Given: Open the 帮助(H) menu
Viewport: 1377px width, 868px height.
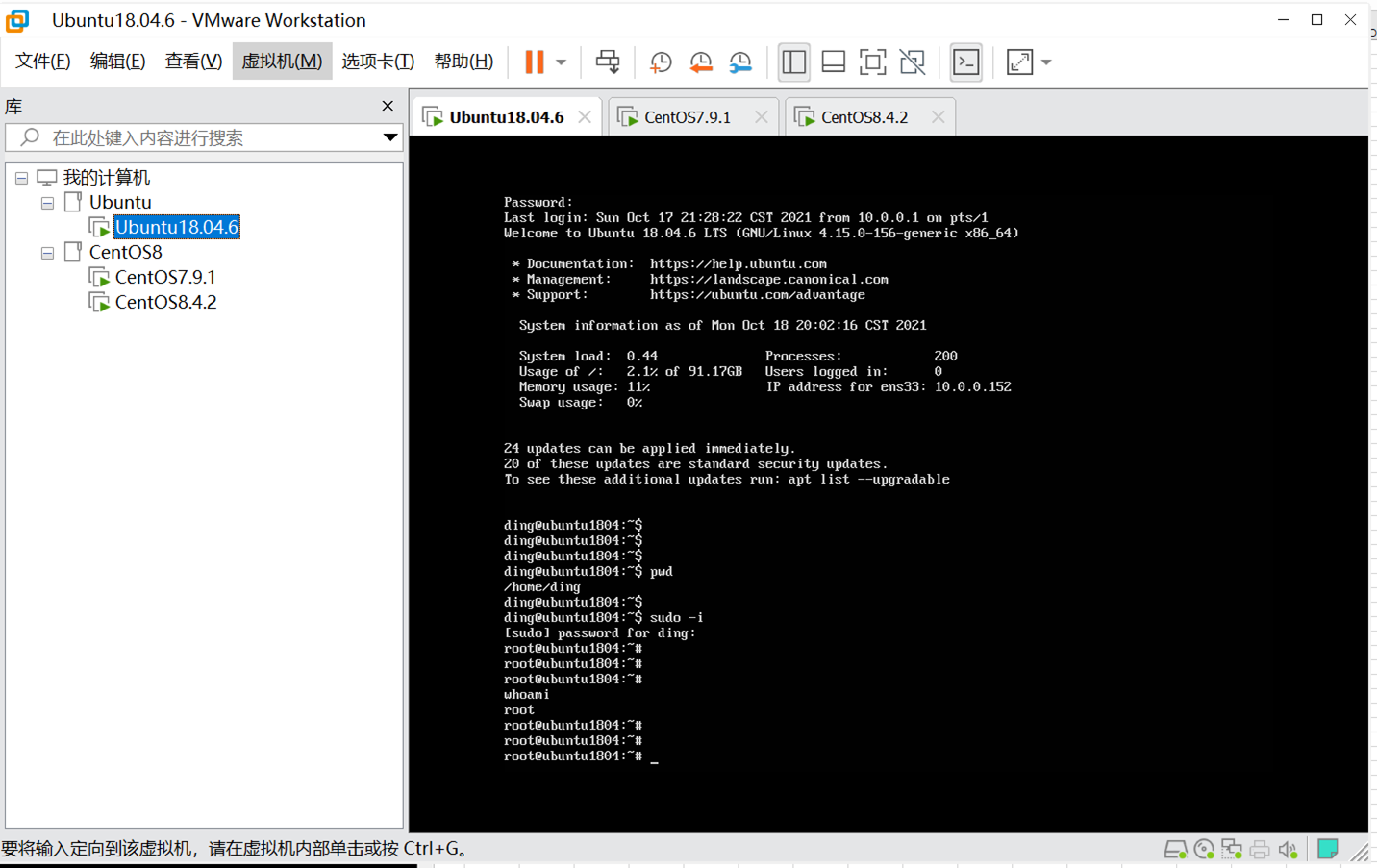Looking at the screenshot, I should [463, 62].
